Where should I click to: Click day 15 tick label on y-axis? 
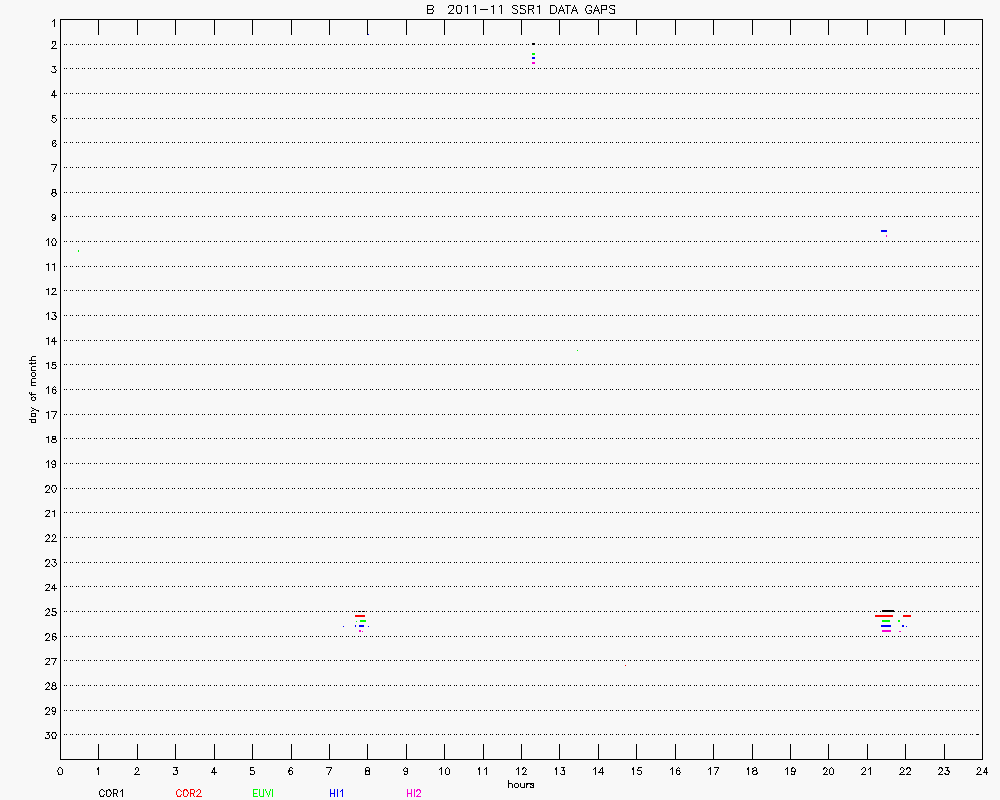click(48, 365)
